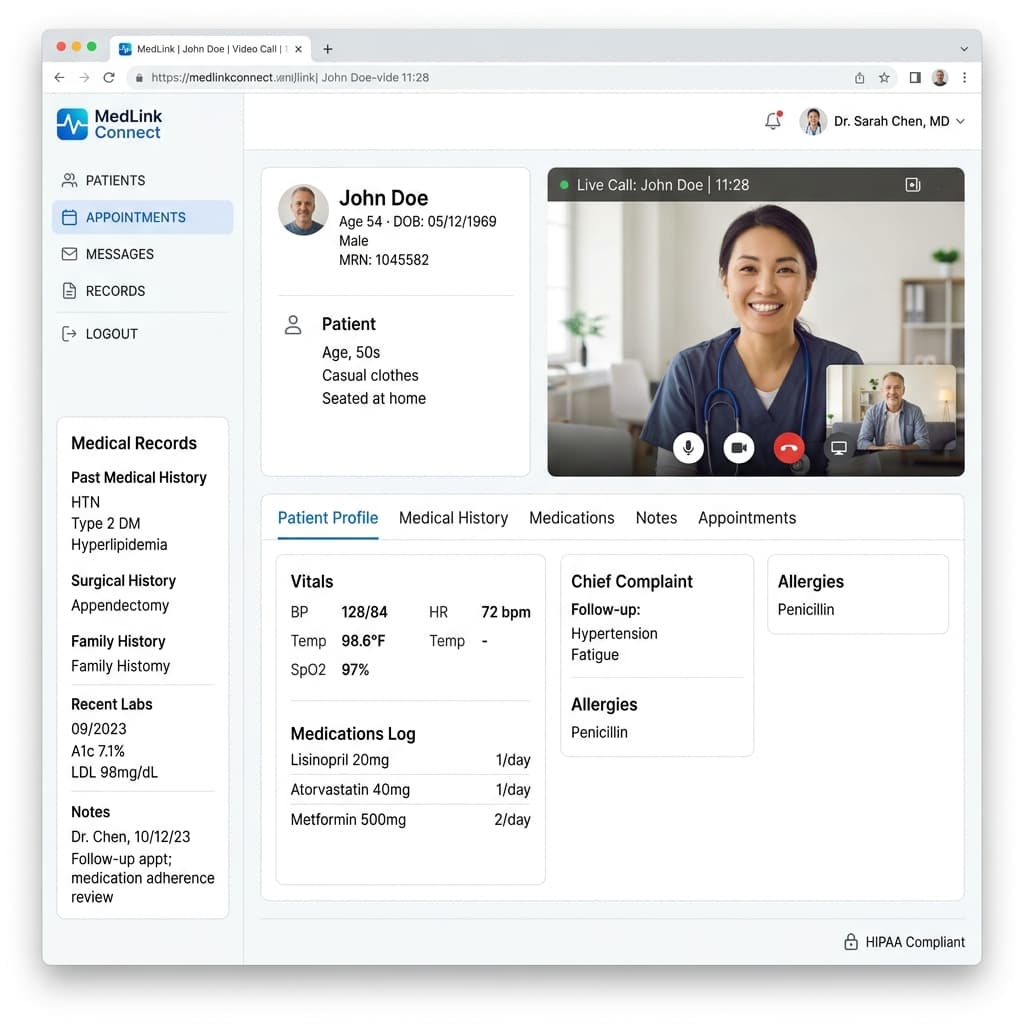Reload the browser page
This screenshot has width=1024, height=1024.
tap(109, 78)
